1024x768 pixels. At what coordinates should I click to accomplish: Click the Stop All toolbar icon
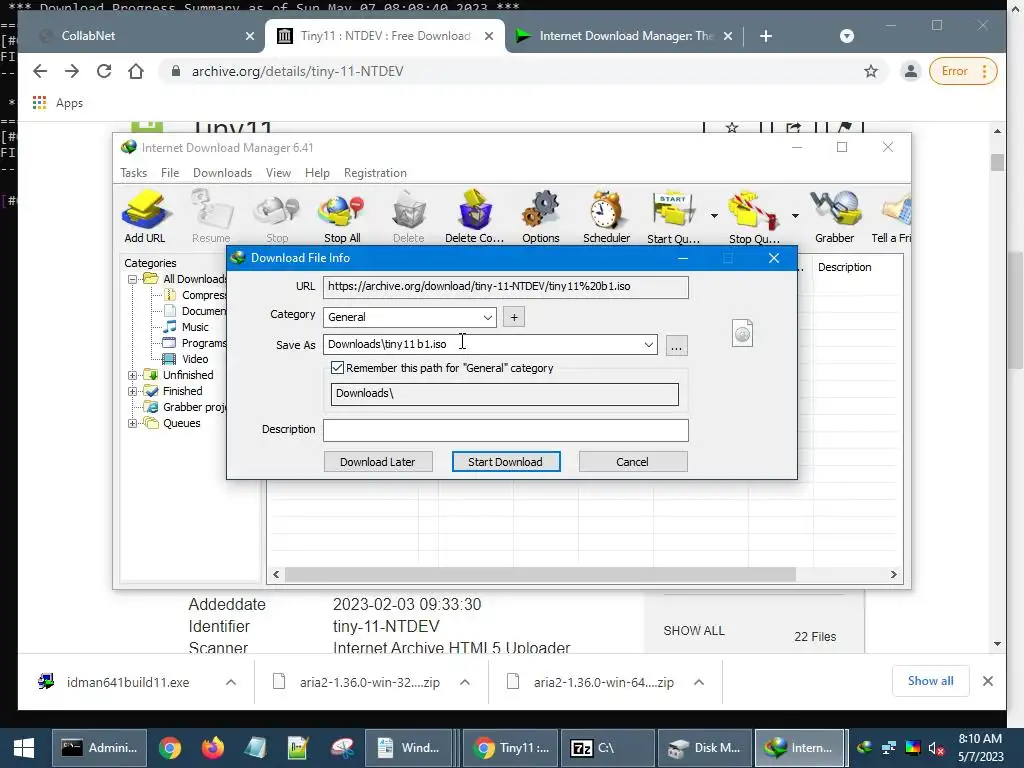(342, 217)
